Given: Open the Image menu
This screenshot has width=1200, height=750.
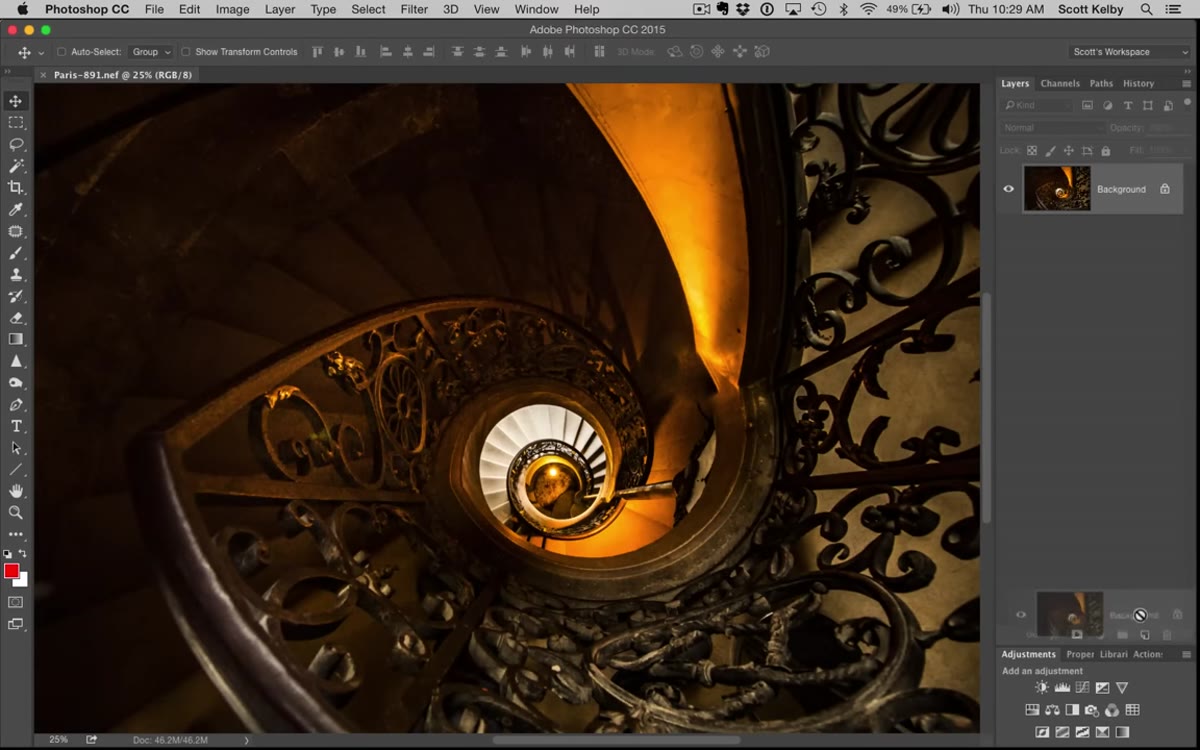Looking at the screenshot, I should click(233, 9).
